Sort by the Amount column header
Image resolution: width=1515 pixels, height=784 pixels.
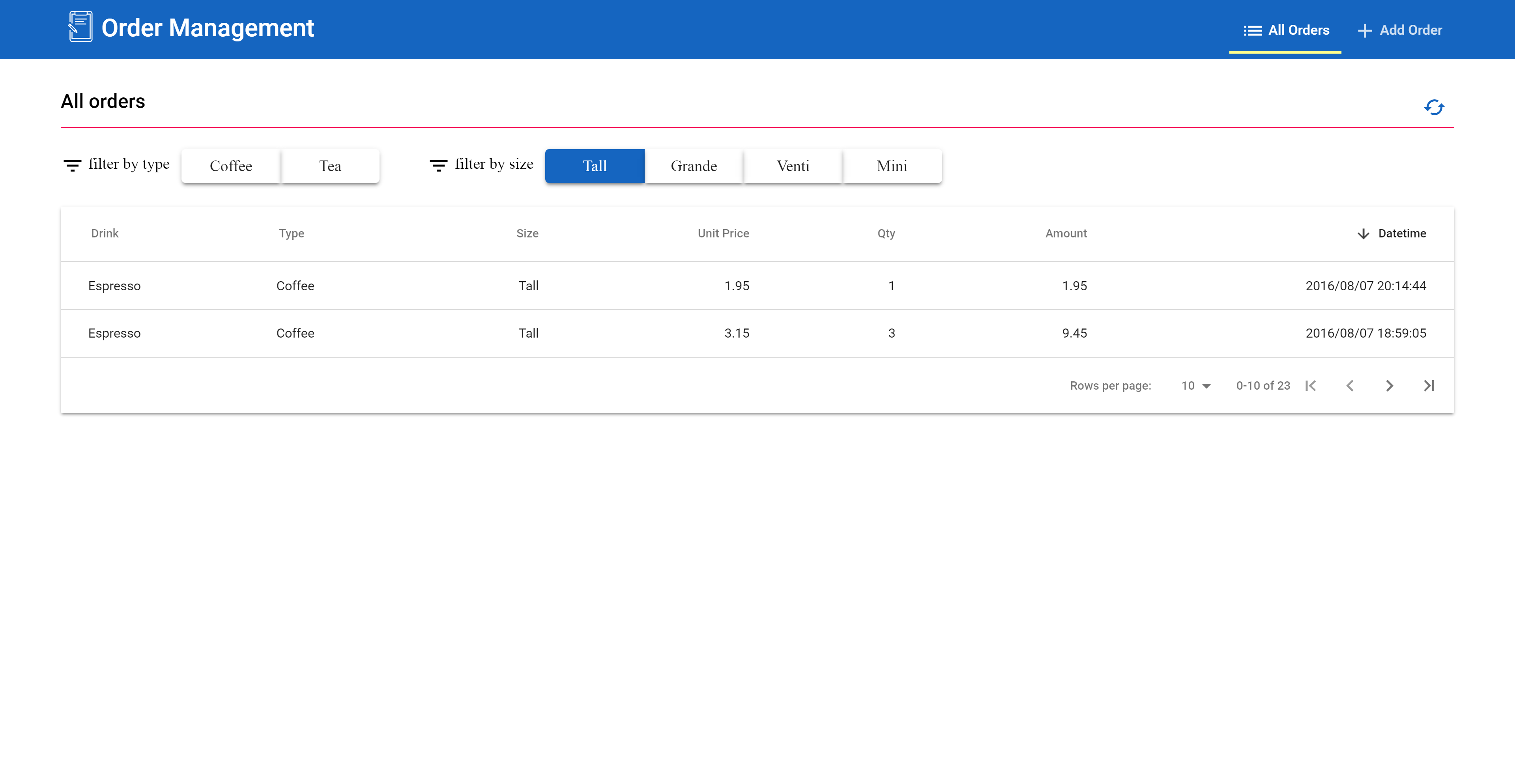[x=1066, y=233]
